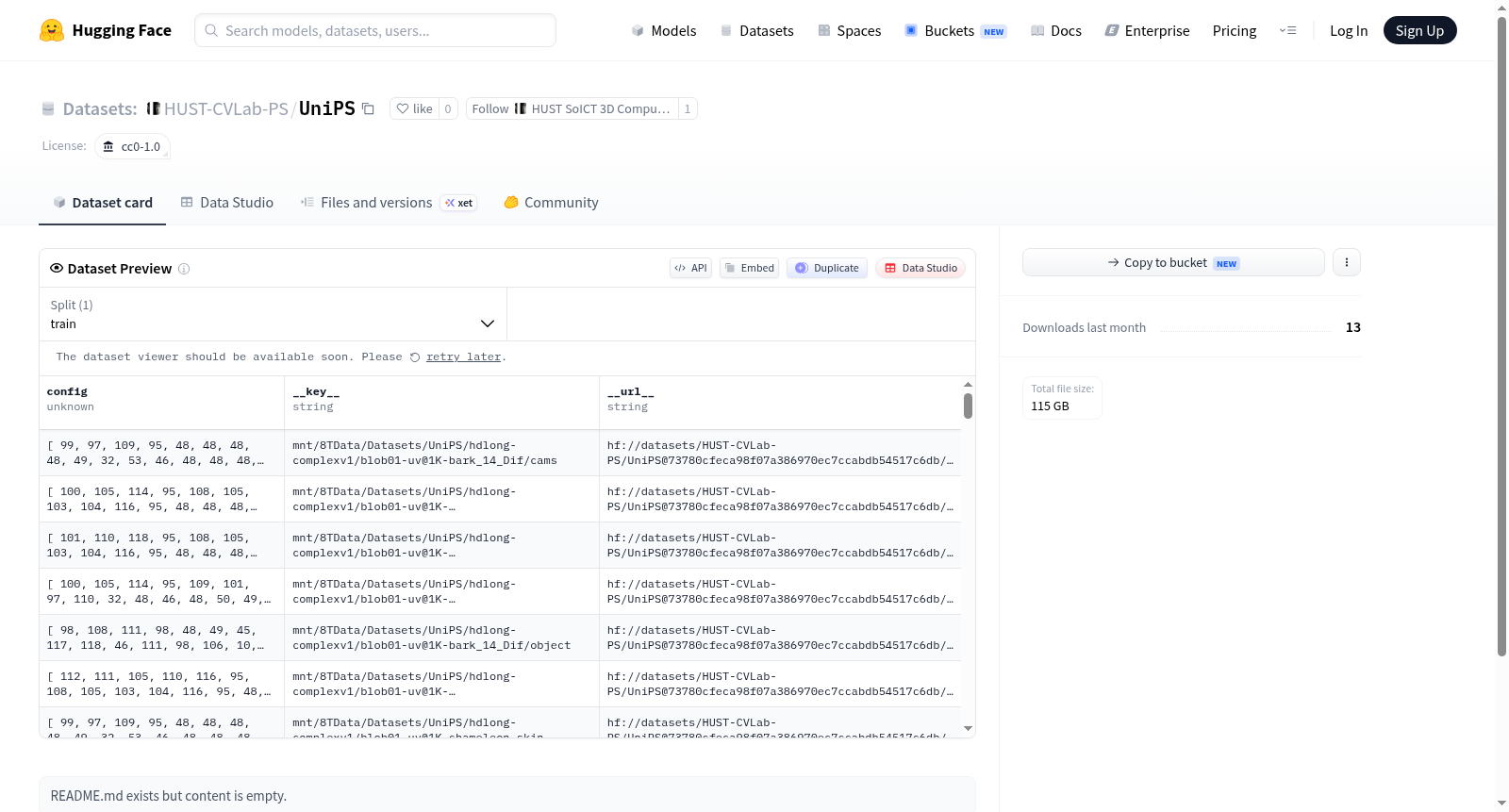Open the cc0-1.0 license tag
Viewport: 1509px width, 812px height.
132,147
